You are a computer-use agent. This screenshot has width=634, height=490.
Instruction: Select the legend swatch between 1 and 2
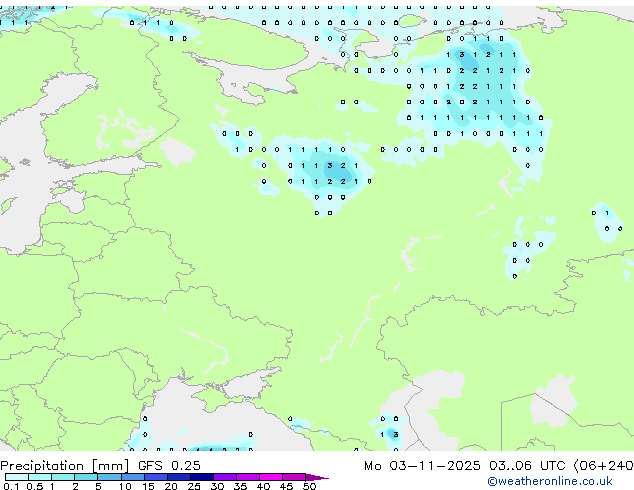coord(63,477)
